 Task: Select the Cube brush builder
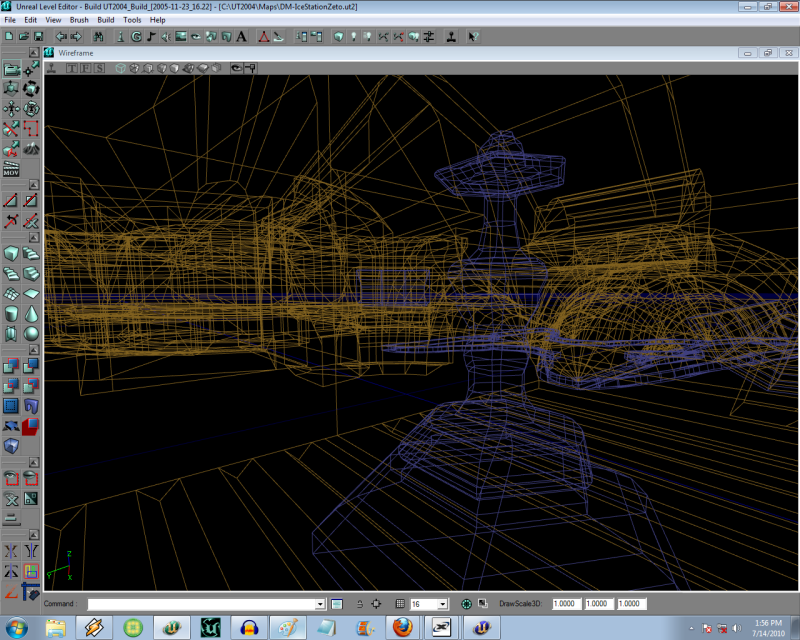pyautogui.click(x=11, y=253)
